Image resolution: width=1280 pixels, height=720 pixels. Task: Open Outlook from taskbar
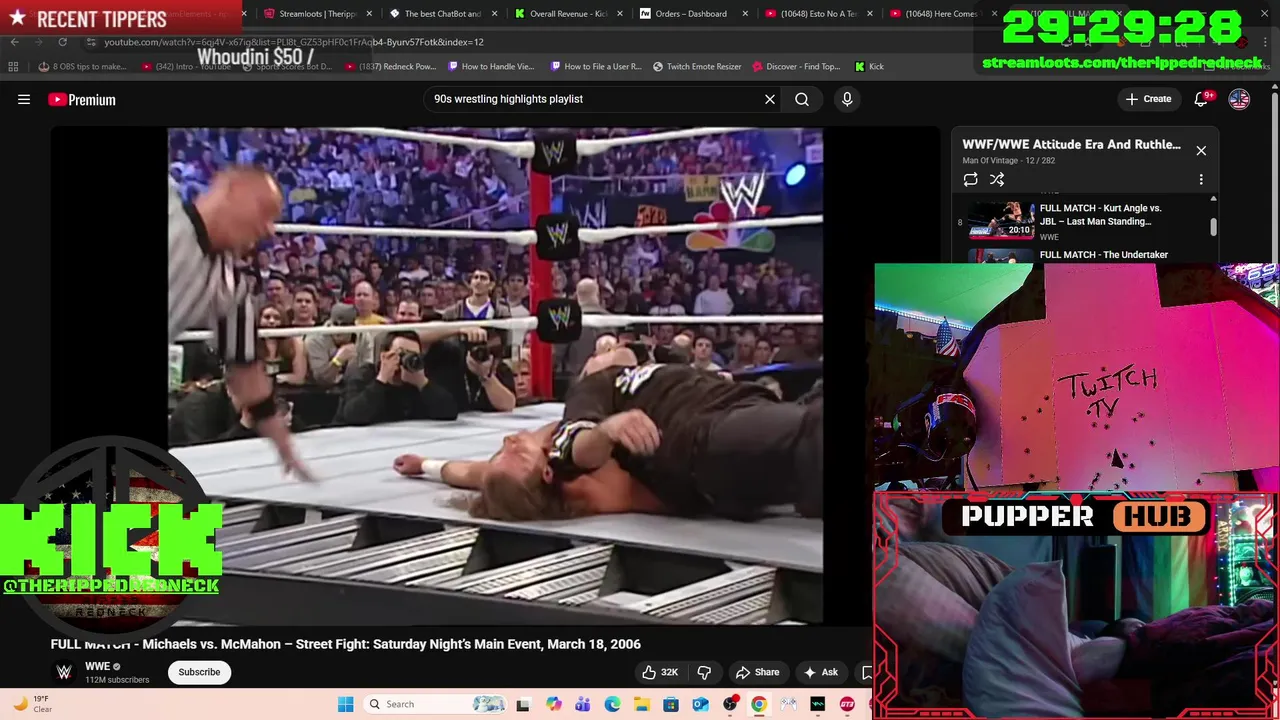tap(700, 704)
